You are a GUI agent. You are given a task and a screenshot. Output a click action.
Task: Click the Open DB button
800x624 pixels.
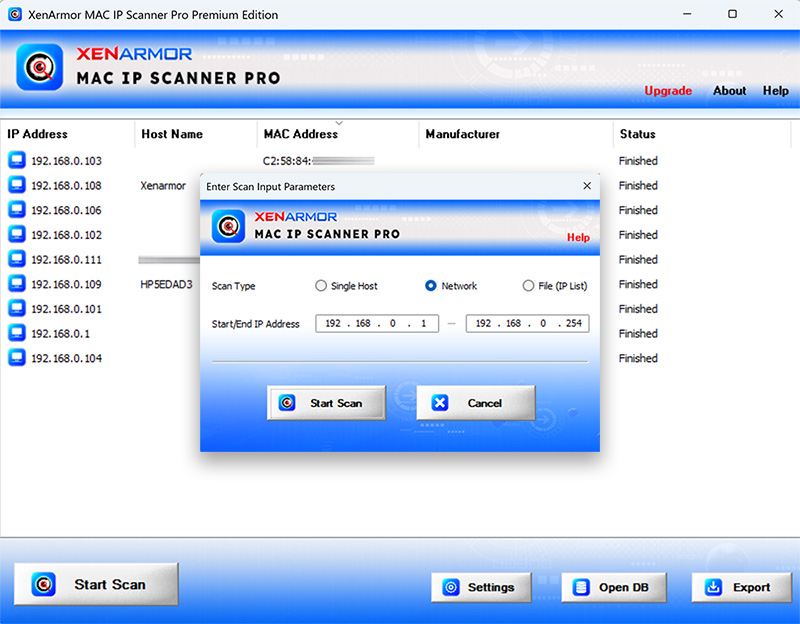coord(614,587)
